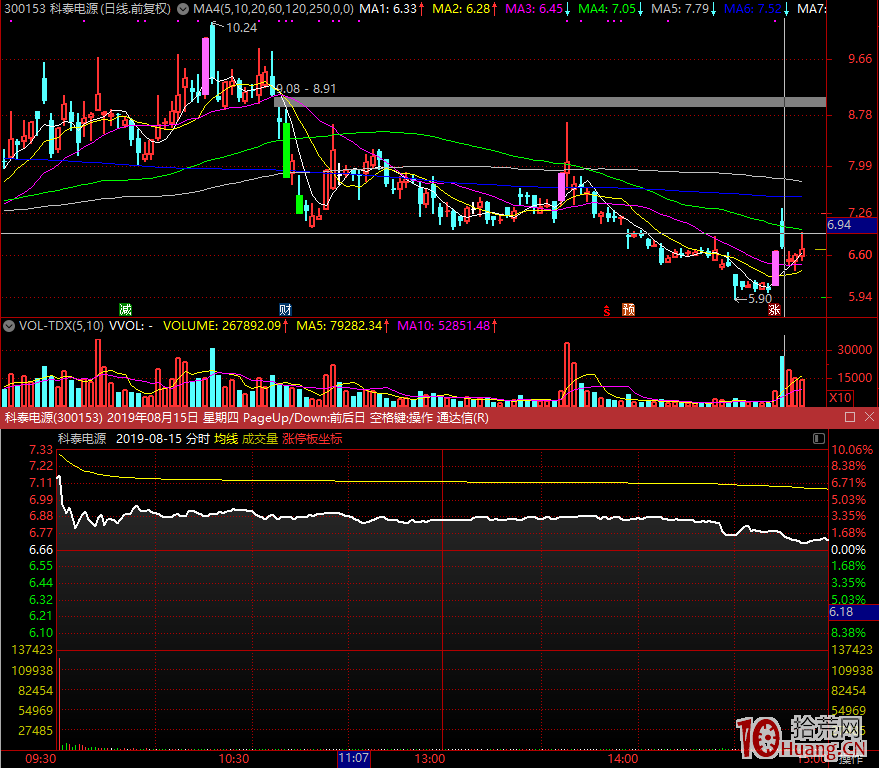Click the 2019-08-15 分时 date label

click(x=163, y=439)
